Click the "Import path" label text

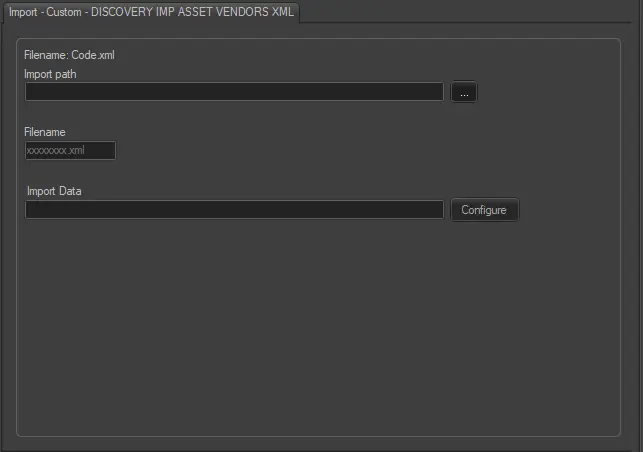tap(50, 73)
